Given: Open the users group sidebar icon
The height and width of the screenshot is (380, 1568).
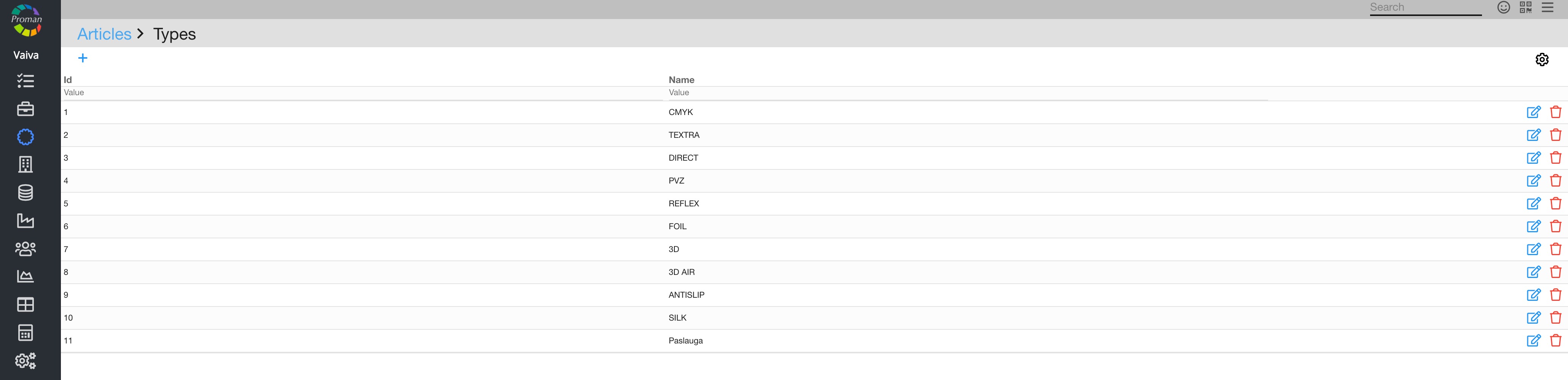Looking at the screenshot, I should click(25, 249).
